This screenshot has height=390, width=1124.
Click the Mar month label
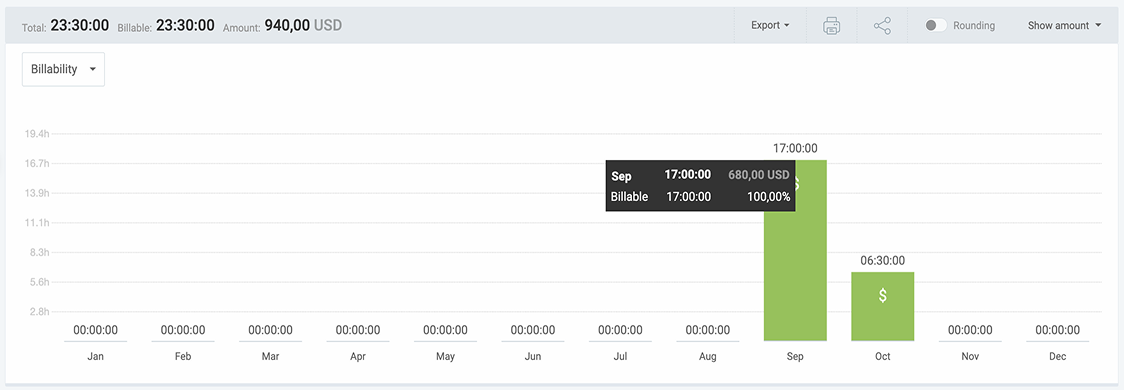[270, 356]
